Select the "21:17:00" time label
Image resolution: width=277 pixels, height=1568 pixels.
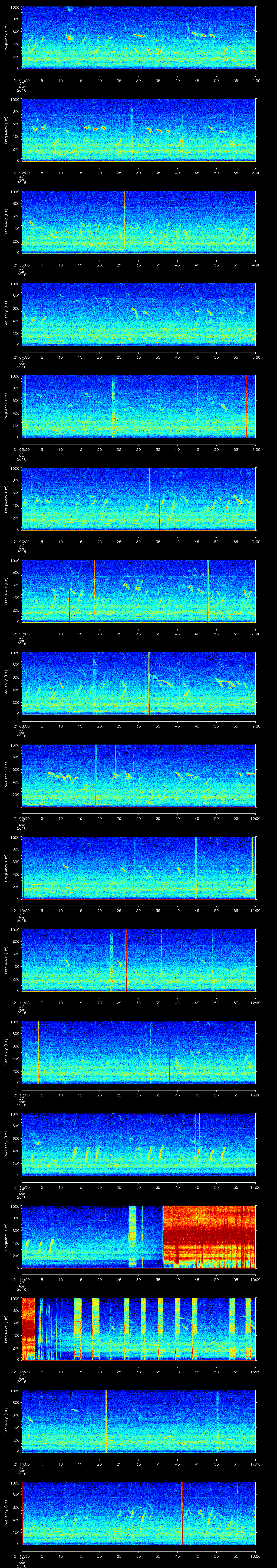(21, 1555)
